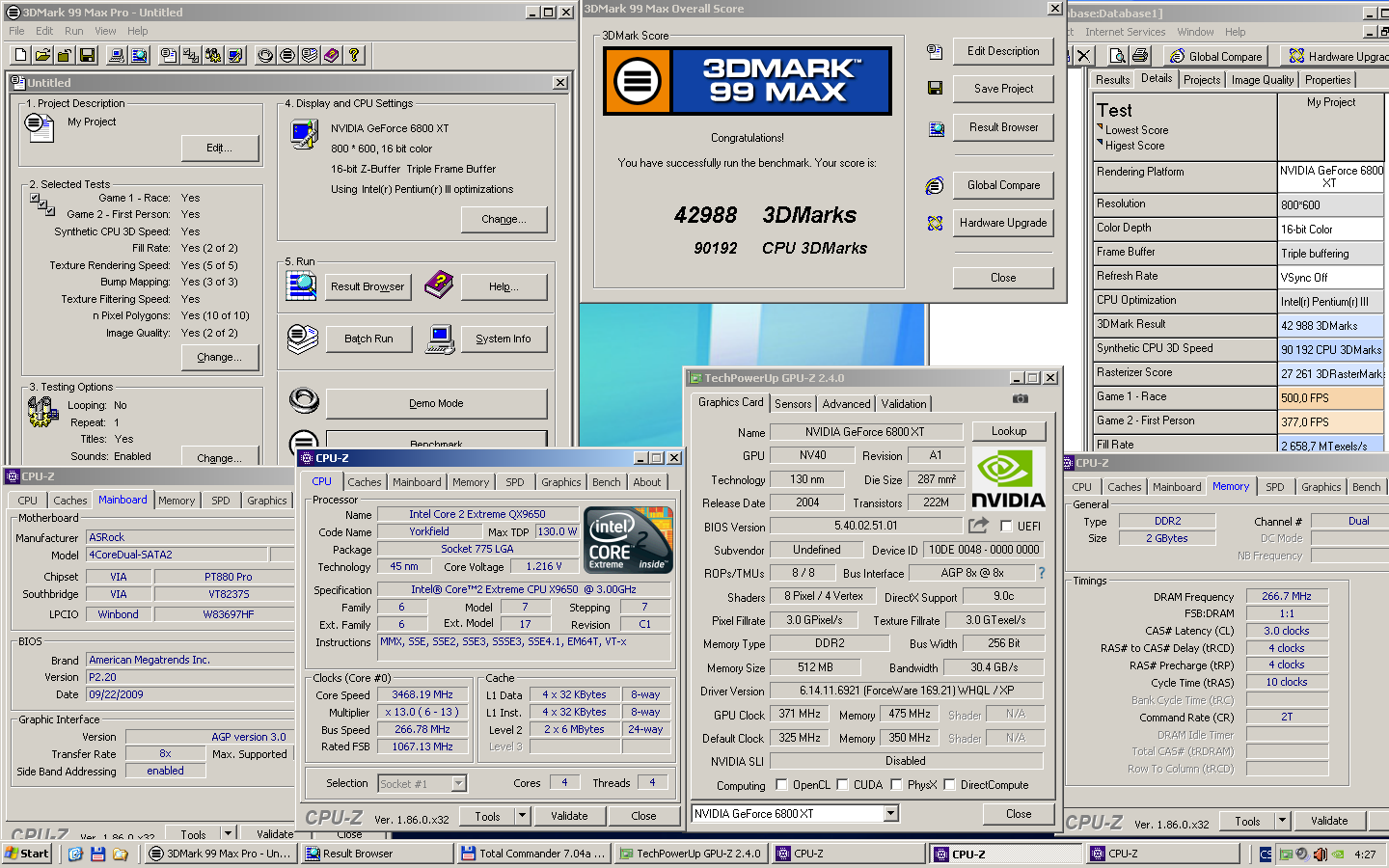Screen dimensions: 1389x868
Task: Click the floppy icon beside Save Project
Action: (x=935, y=89)
